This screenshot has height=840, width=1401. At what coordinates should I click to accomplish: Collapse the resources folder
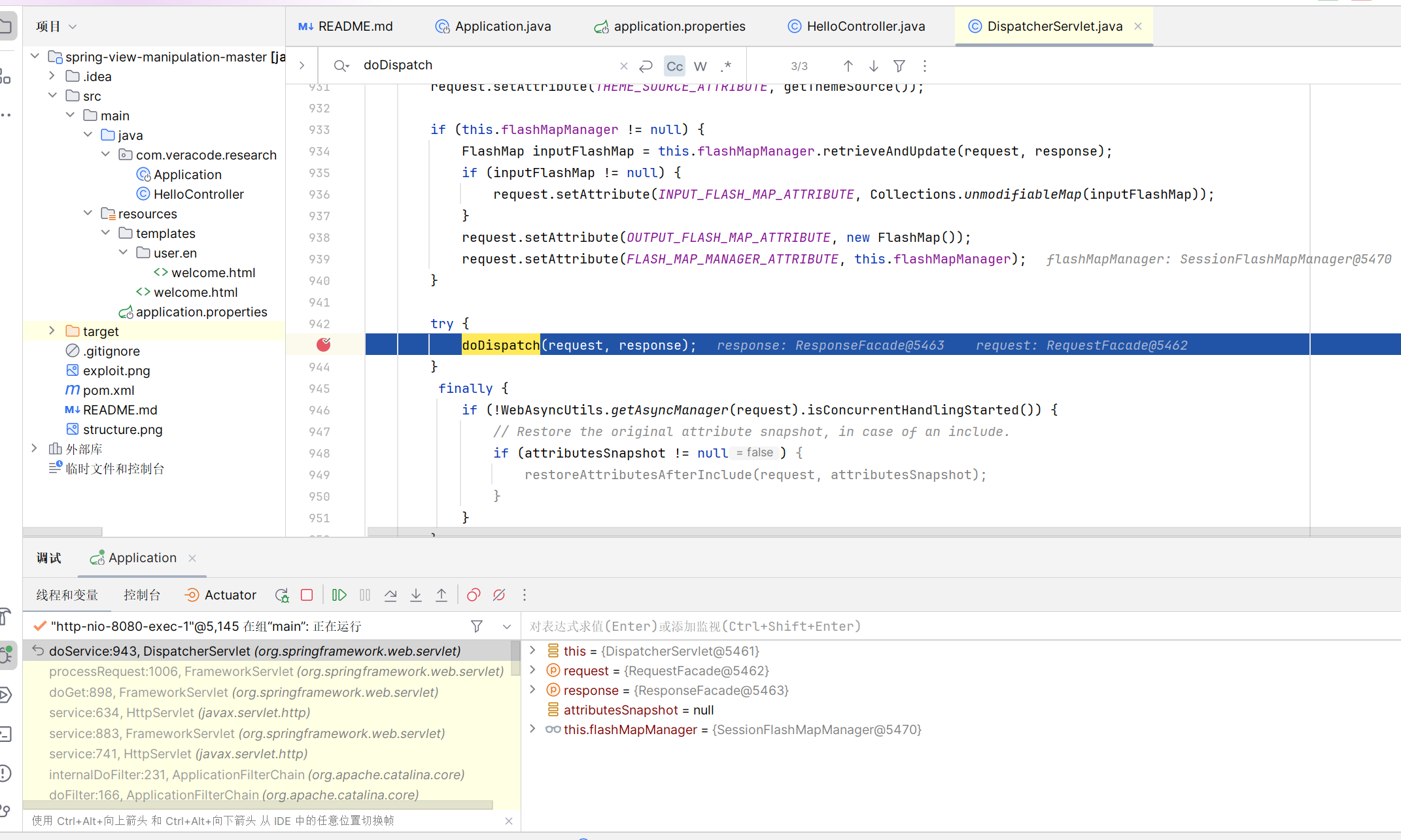point(88,213)
